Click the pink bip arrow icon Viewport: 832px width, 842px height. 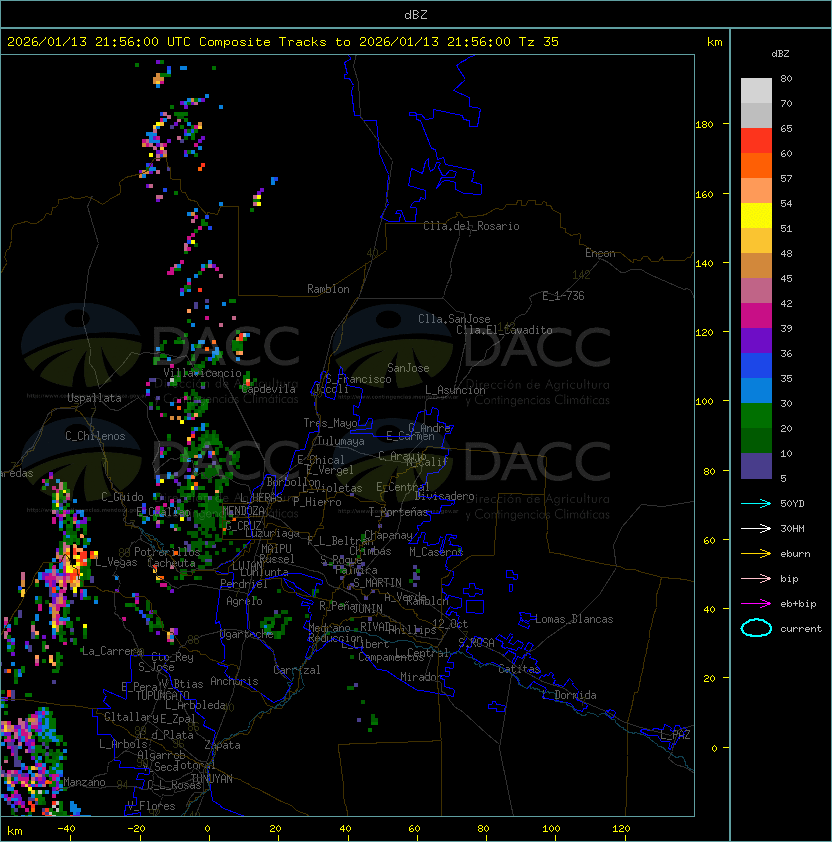click(756, 578)
